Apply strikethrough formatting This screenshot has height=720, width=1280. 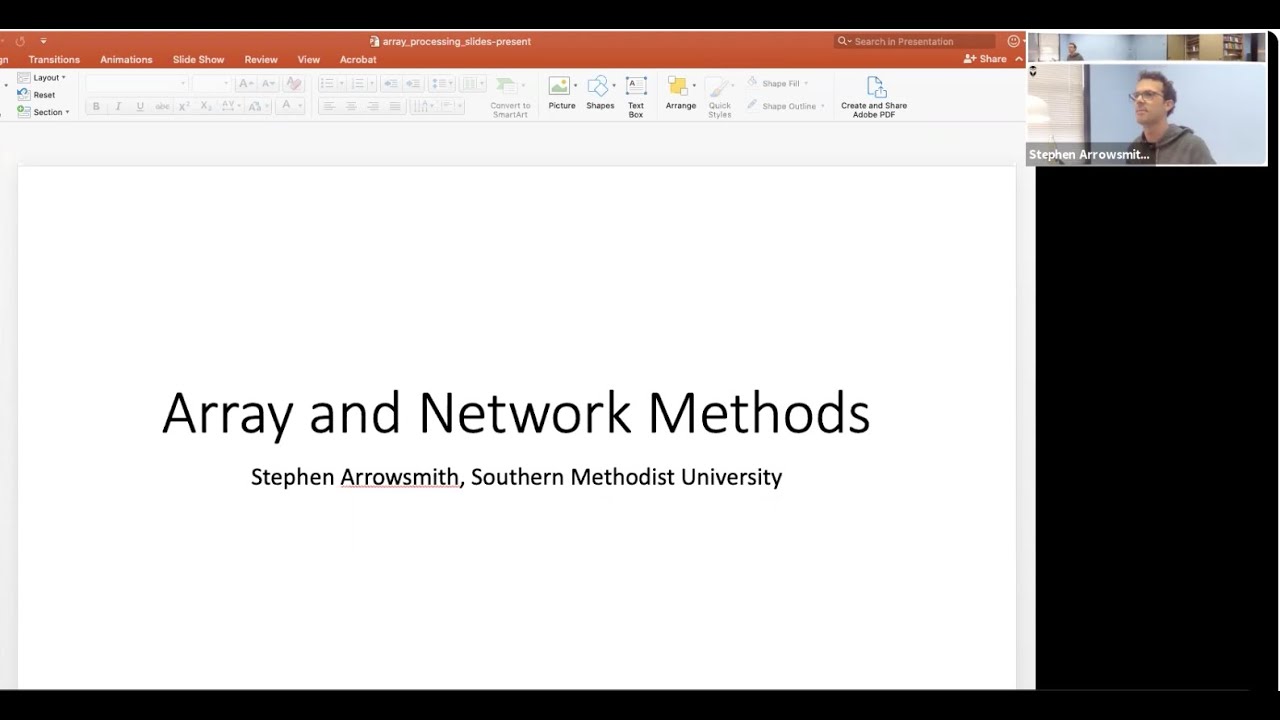pyautogui.click(x=162, y=106)
